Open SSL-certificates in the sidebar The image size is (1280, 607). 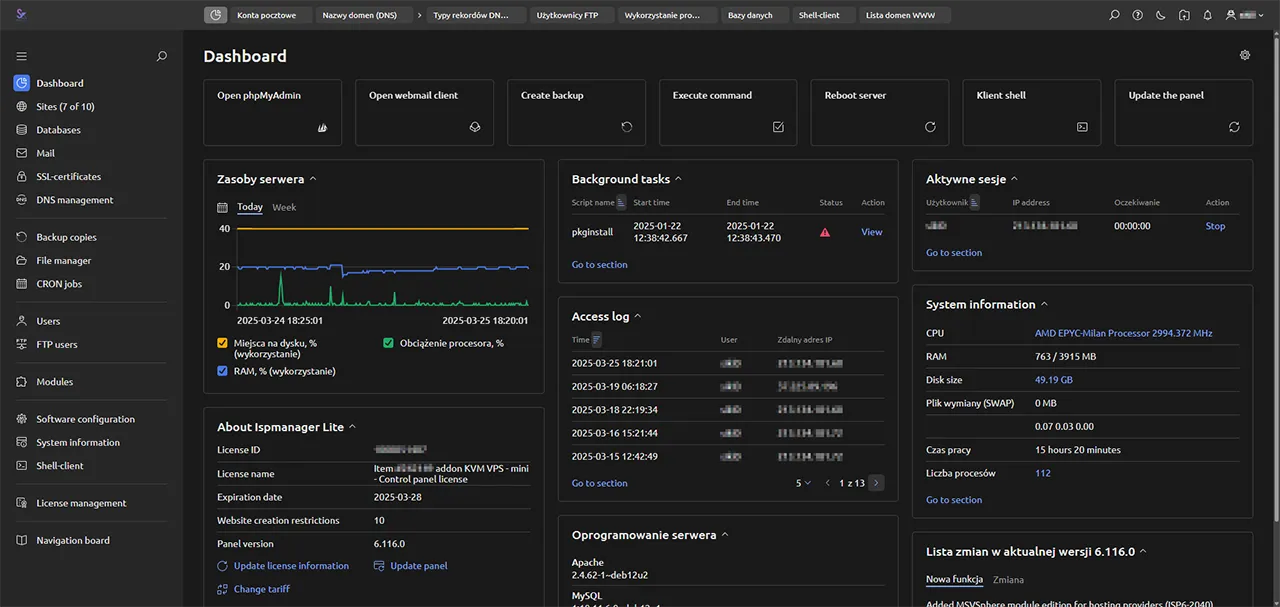(x=68, y=177)
